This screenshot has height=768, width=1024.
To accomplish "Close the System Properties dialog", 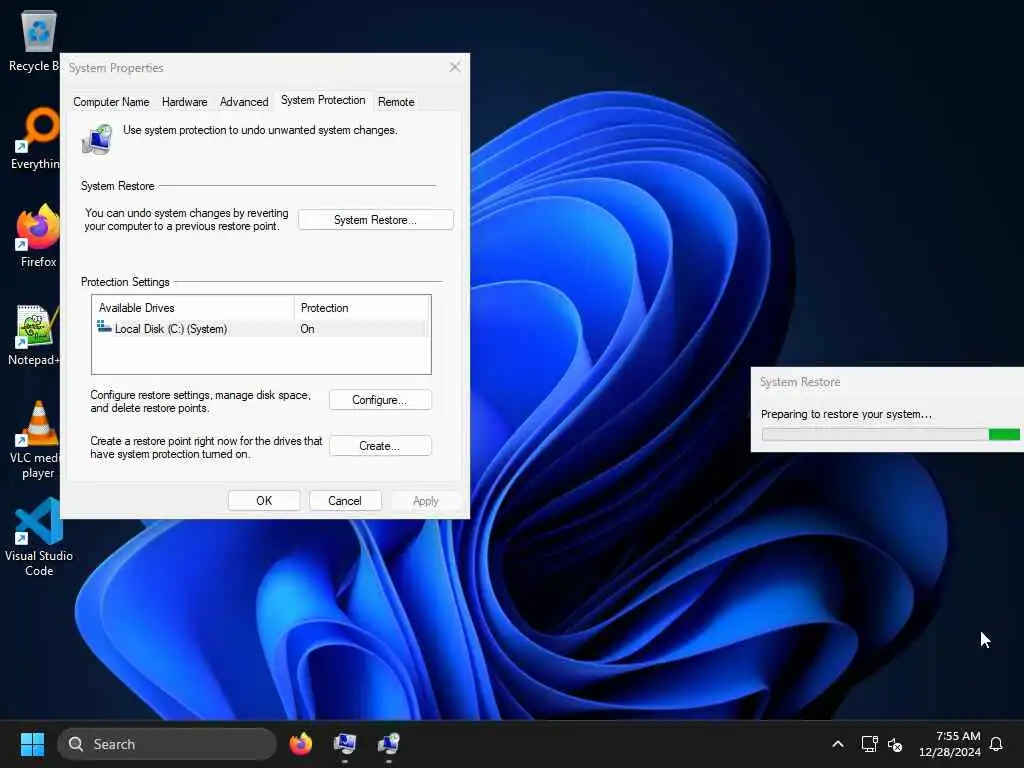I will tap(455, 67).
